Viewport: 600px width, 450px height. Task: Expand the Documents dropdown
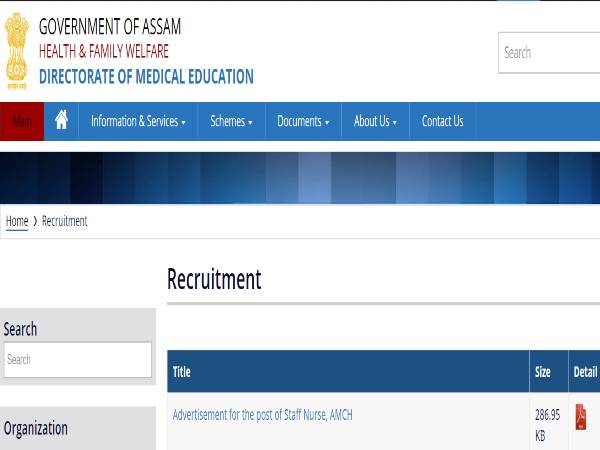tap(303, 121)
